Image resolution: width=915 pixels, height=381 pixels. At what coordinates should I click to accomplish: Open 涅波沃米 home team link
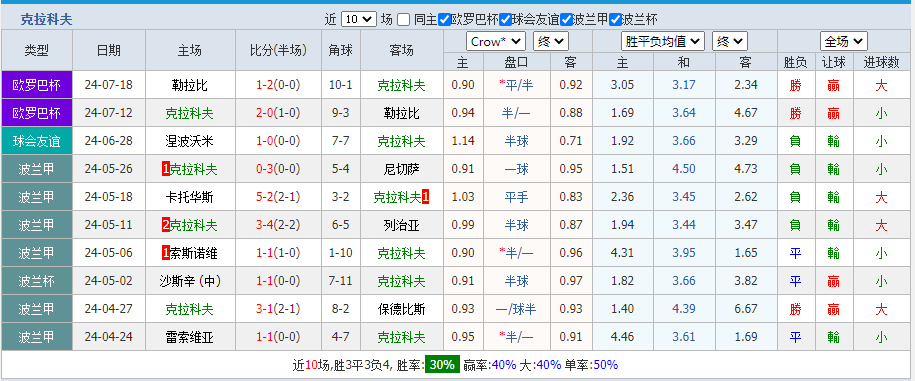(190, 141)
